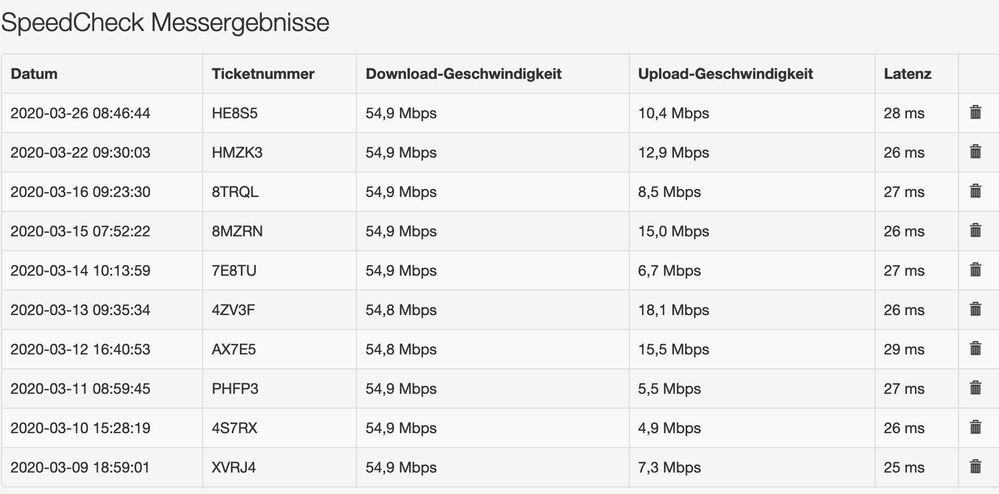The width and height of the screenshot is (999, 494).
Task: Delete the 4ZV3F speed test entry
Action: 975,309
